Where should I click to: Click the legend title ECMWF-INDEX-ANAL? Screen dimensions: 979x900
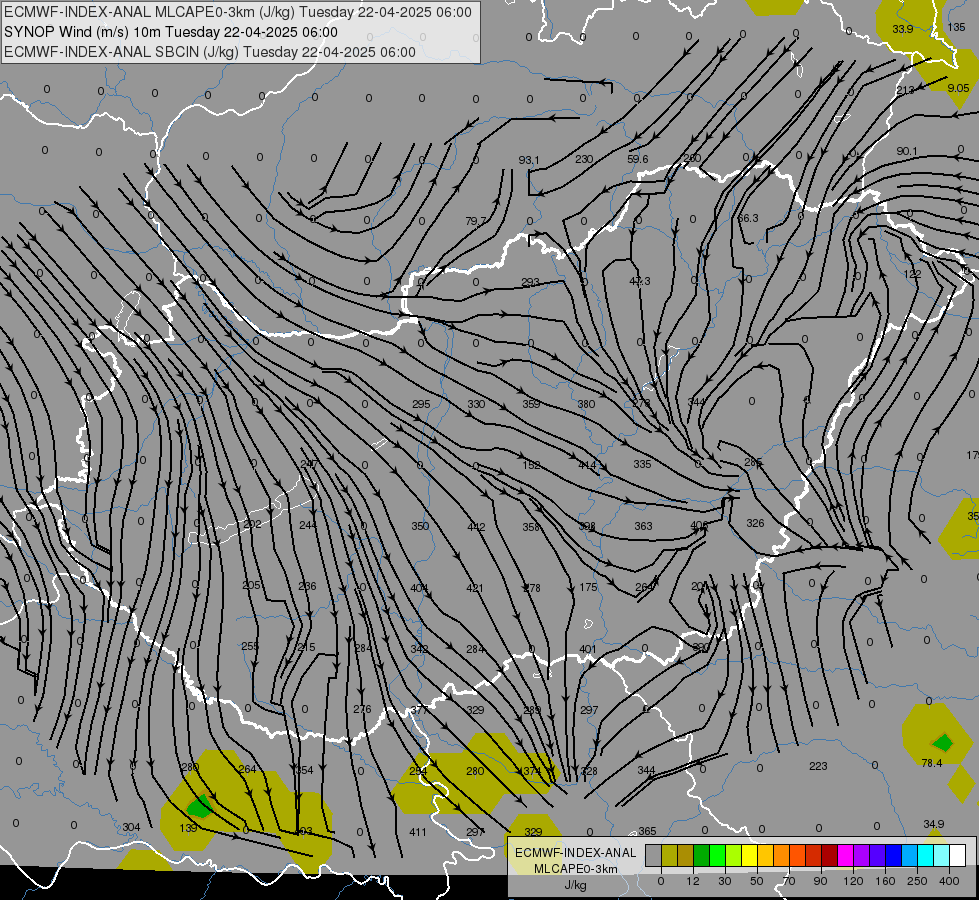pyautogui.click(x=576, y=853)
